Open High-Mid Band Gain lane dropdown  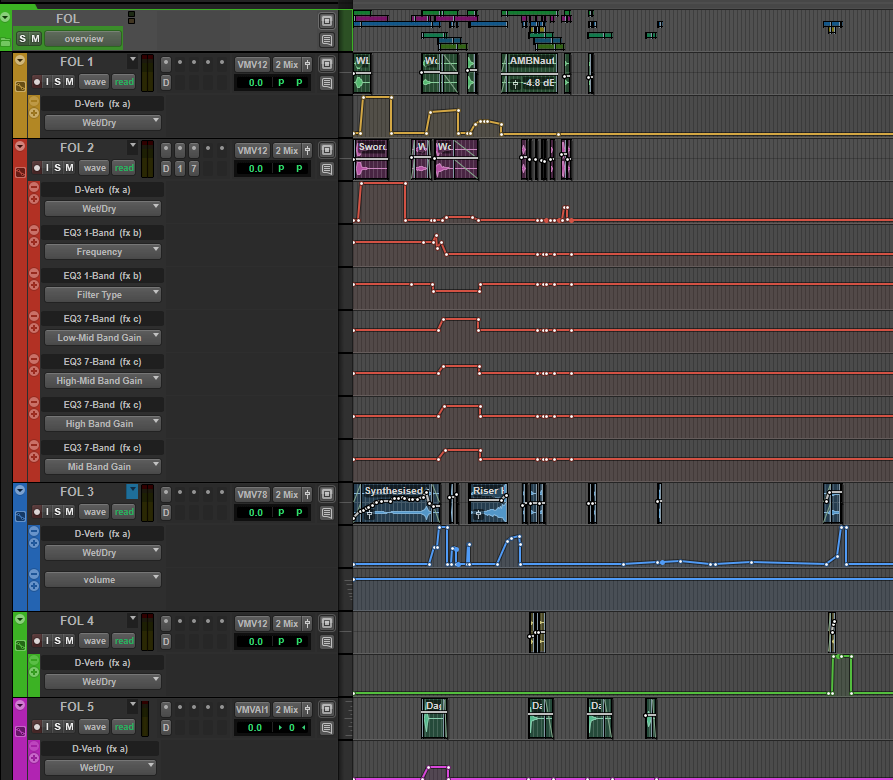point(103,380)
